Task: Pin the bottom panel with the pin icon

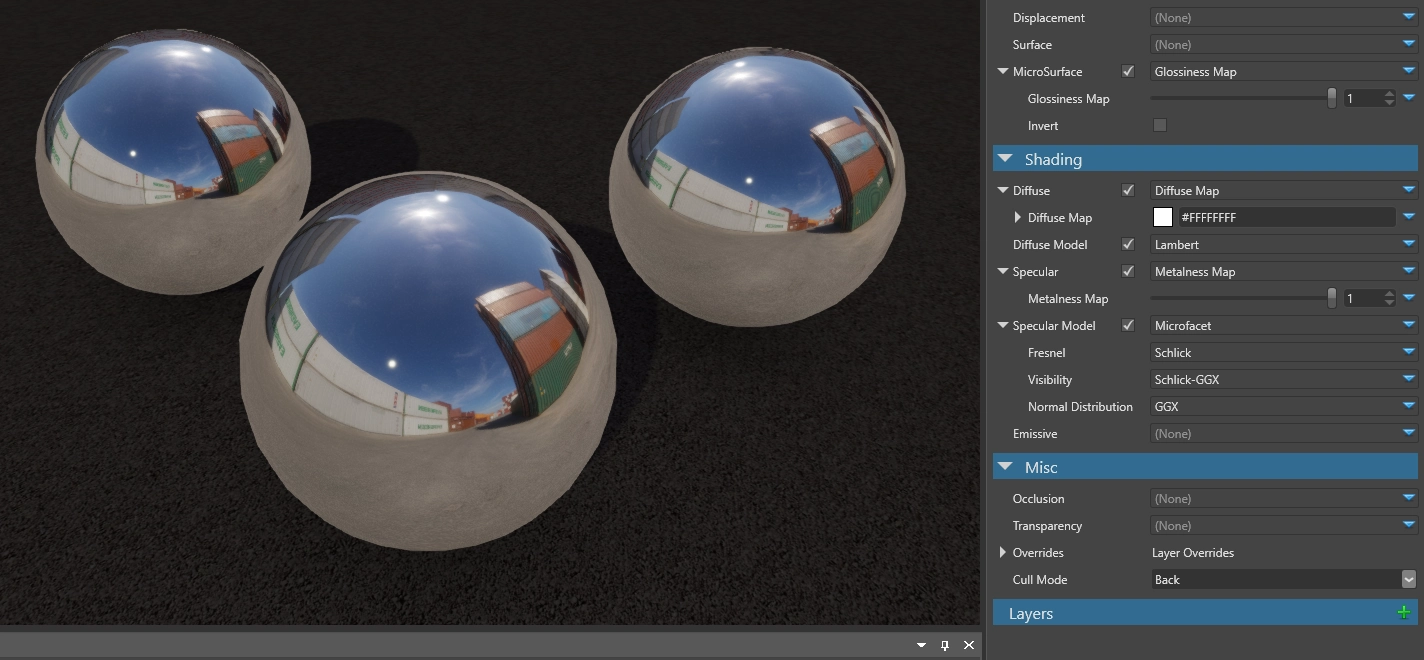Action: 944,645
